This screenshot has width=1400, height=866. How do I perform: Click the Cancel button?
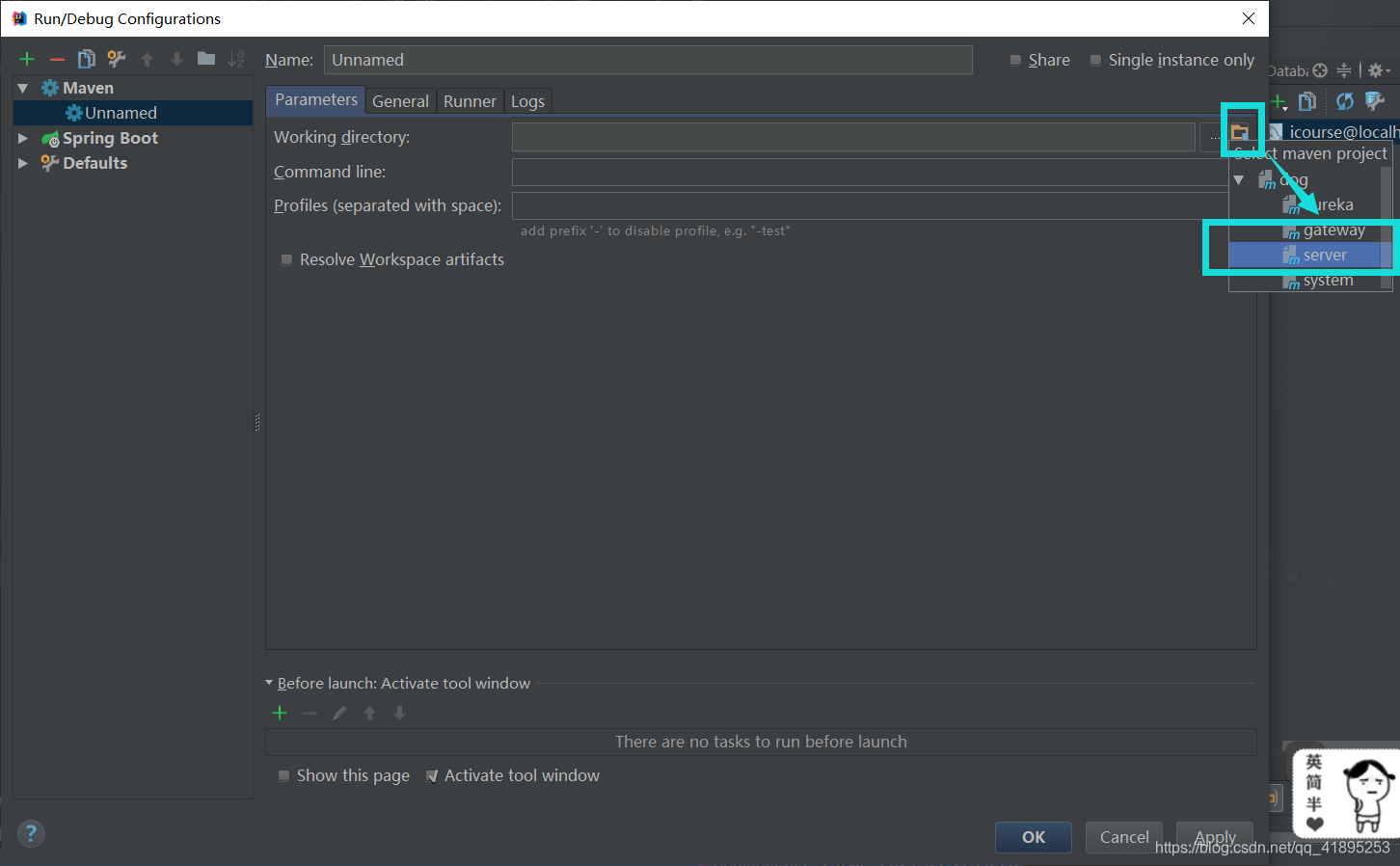1124,837
